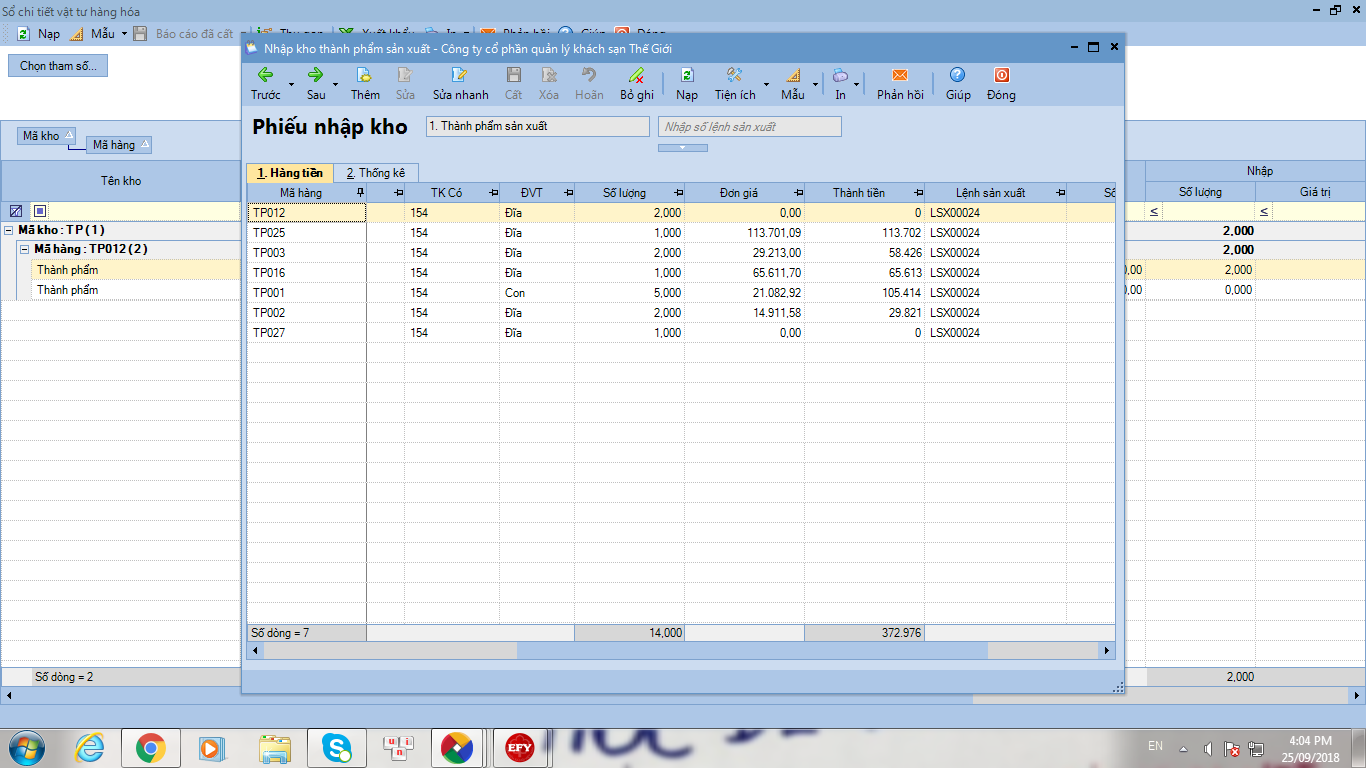The height and width of the screenshot is (768, 1366).
Task: Click Thêm to add a new voucher
Action: pos(365,83)
